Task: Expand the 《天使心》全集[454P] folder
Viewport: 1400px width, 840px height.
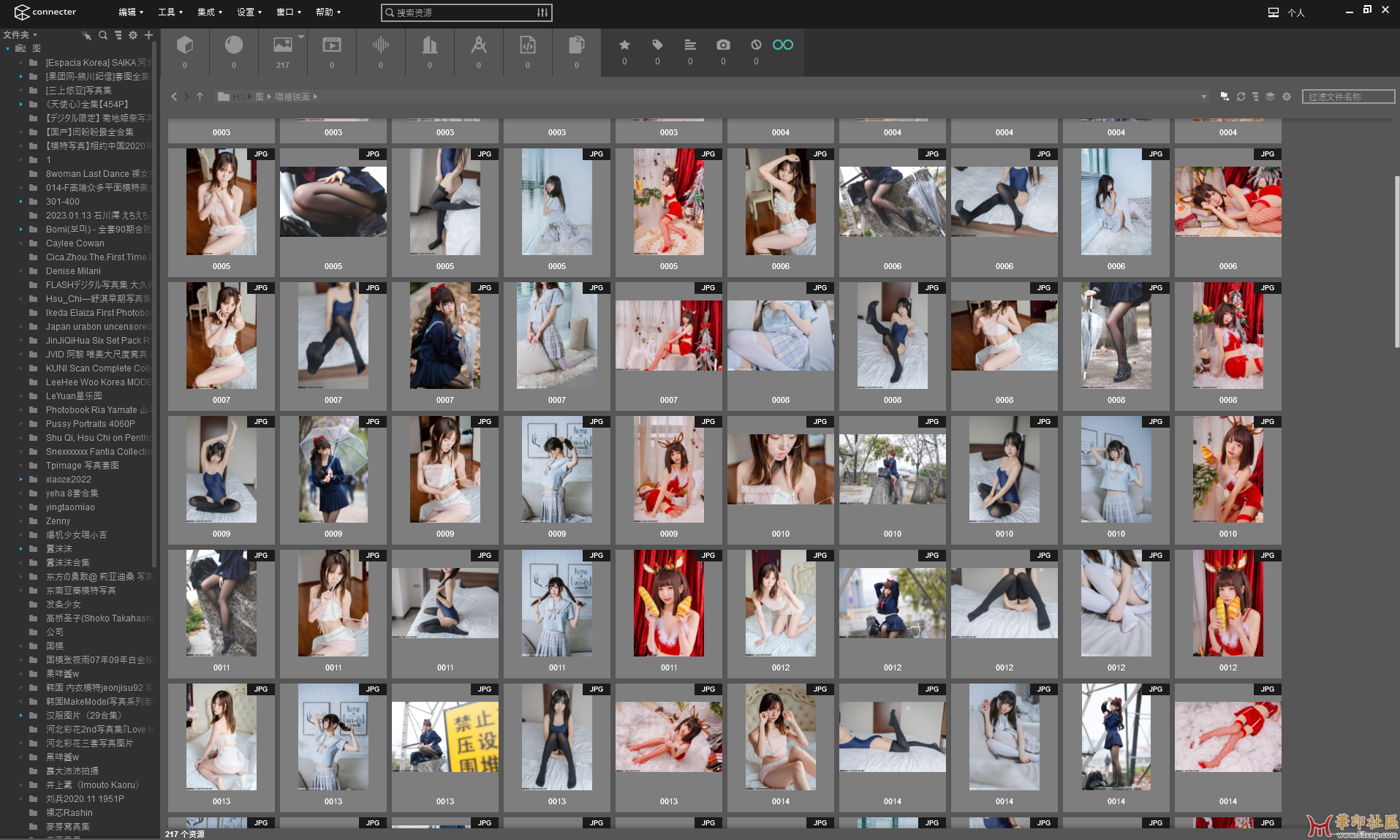Action: click(x=21, y=105)
